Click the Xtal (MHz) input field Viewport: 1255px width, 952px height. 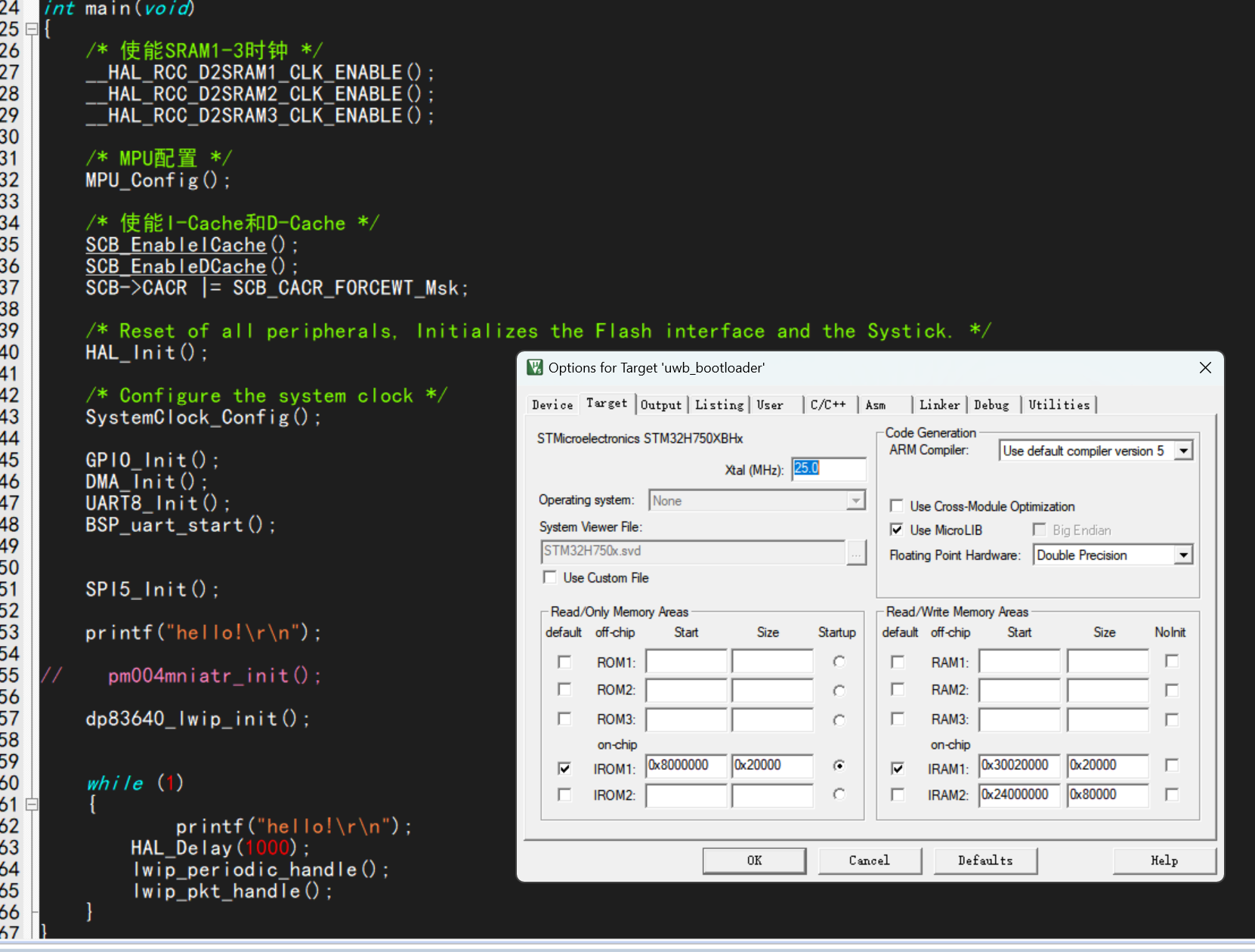coord(829,469)
